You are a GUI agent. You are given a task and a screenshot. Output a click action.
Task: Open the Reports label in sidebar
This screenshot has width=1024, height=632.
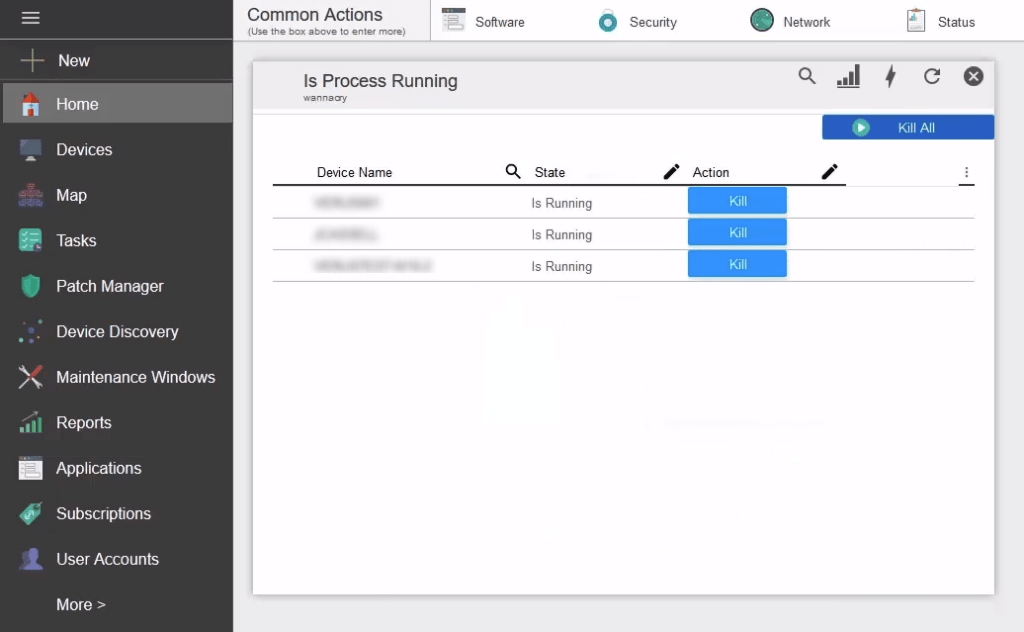84,422
